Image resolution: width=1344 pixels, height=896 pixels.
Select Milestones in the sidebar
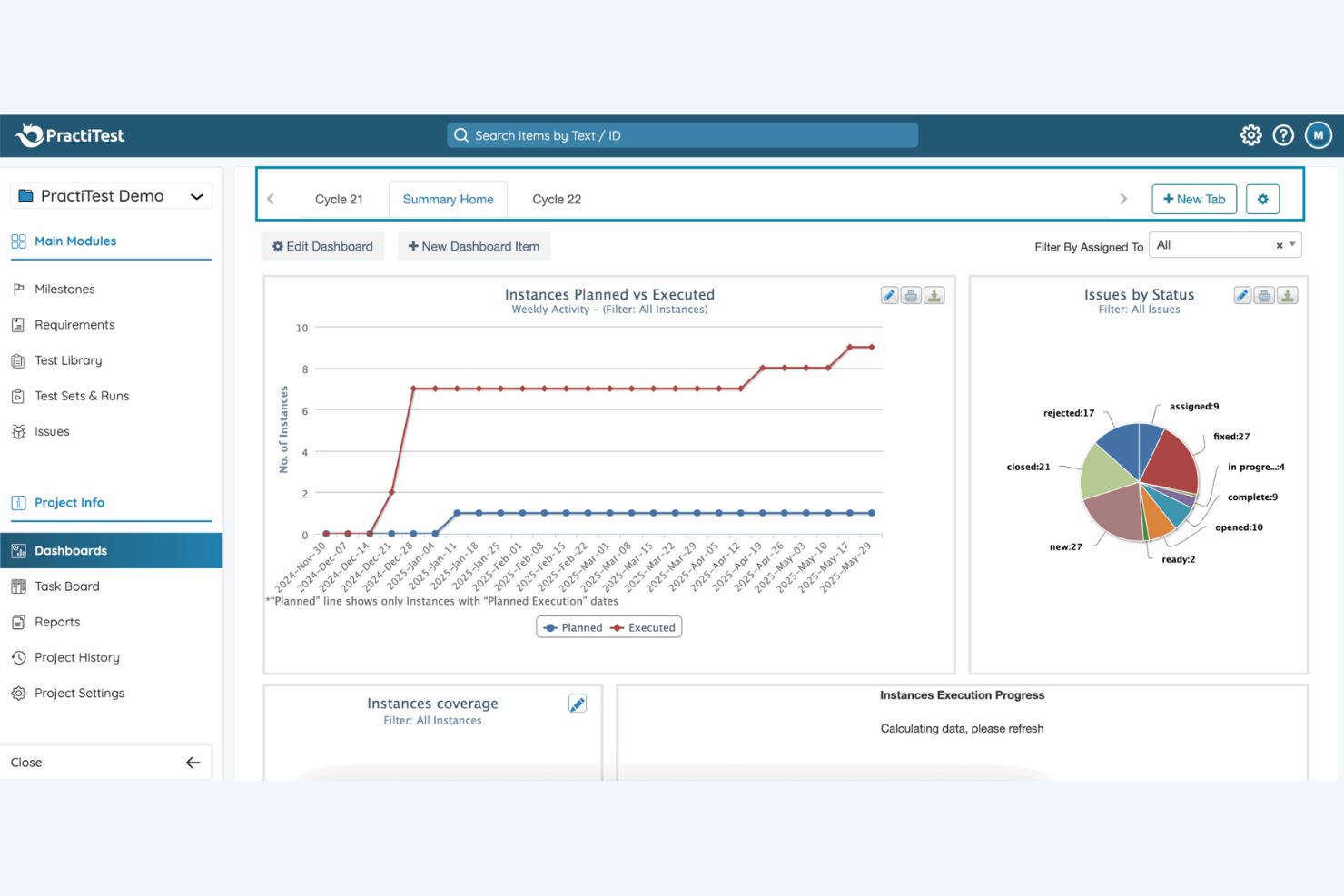[x=64, y=289]
